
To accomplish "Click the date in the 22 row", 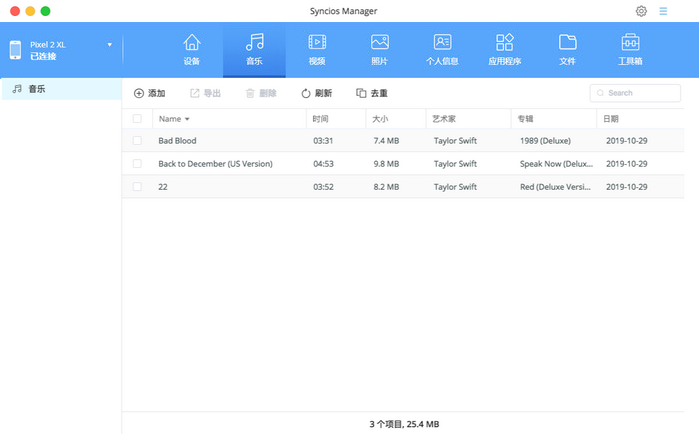I will pos(626,187).
